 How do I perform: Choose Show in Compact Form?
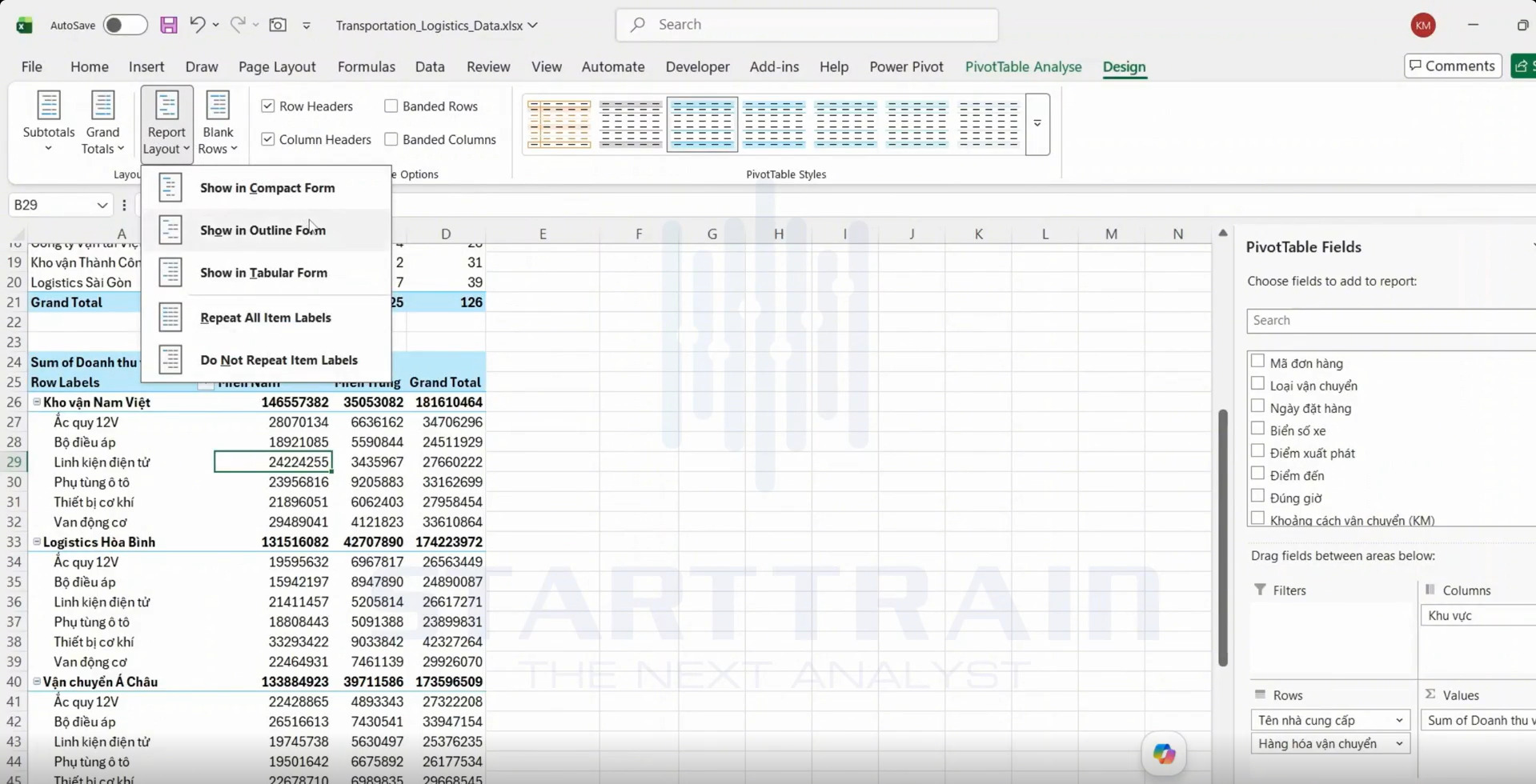(267, 188)
